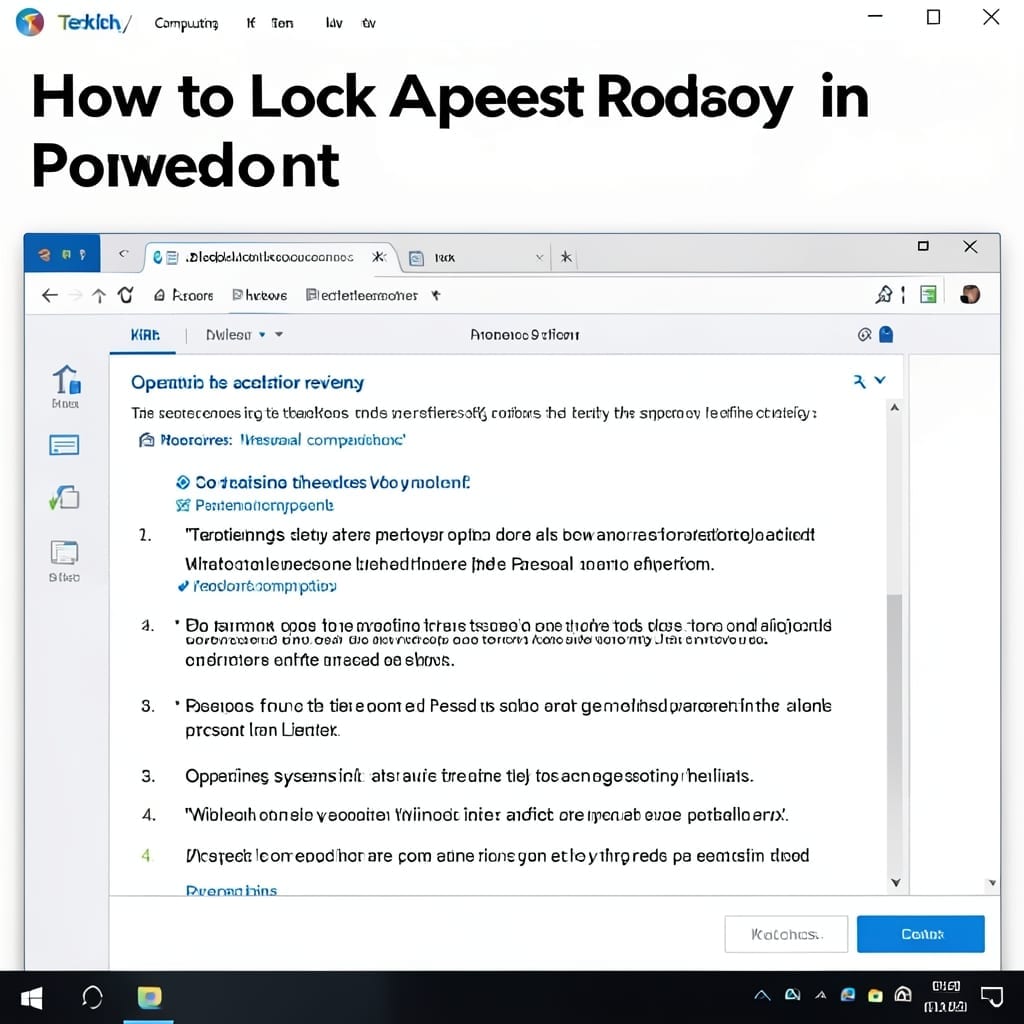
Task: Click the blue lock icon in the header
Action: [x=886, y=334]
